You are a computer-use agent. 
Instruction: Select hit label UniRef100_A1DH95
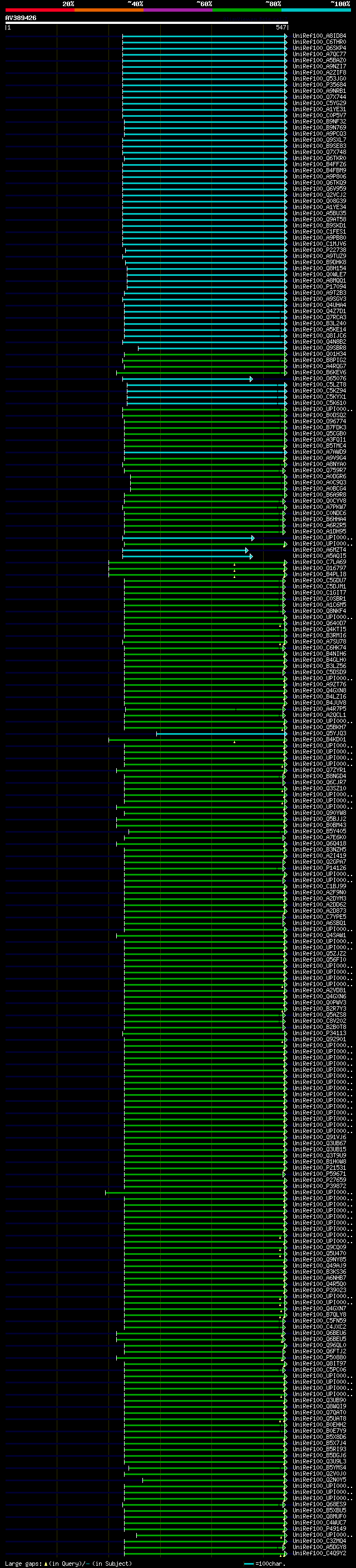click(319, 531)
